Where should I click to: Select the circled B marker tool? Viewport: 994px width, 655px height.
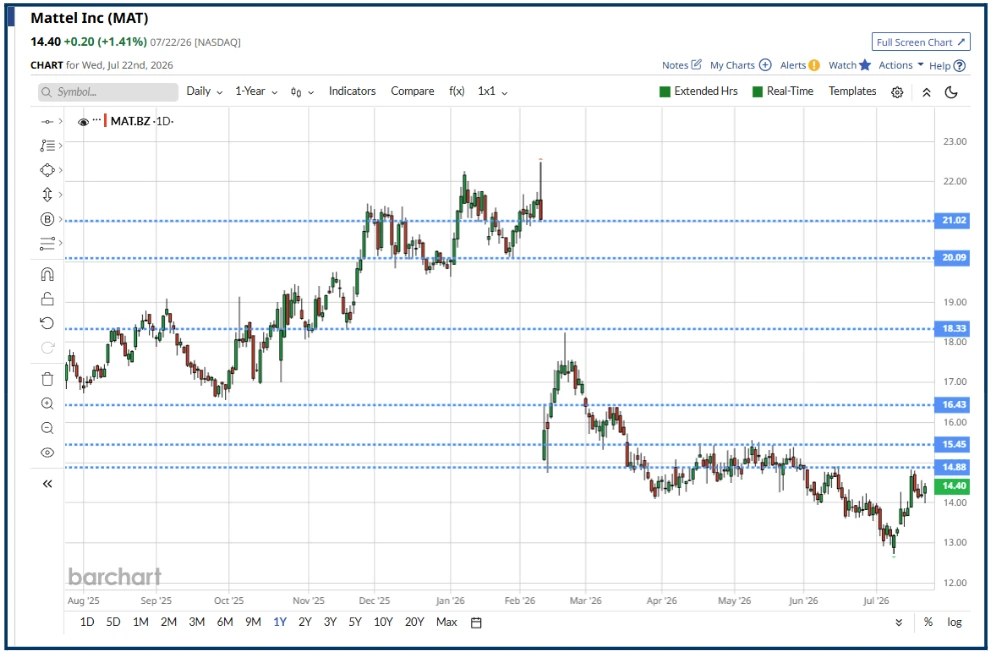click(x=47, y=219)
